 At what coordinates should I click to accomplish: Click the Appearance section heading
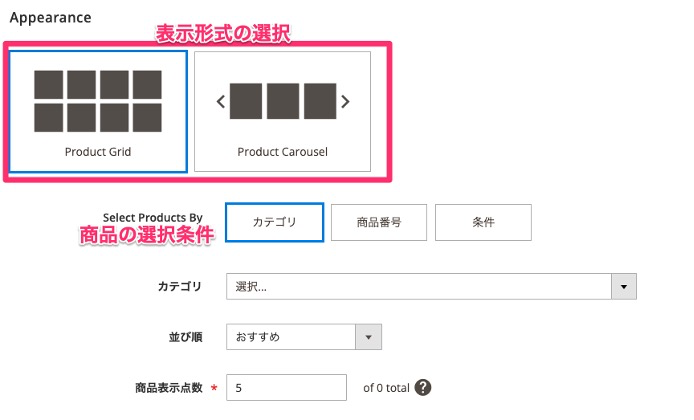click(x=50, y=18)
